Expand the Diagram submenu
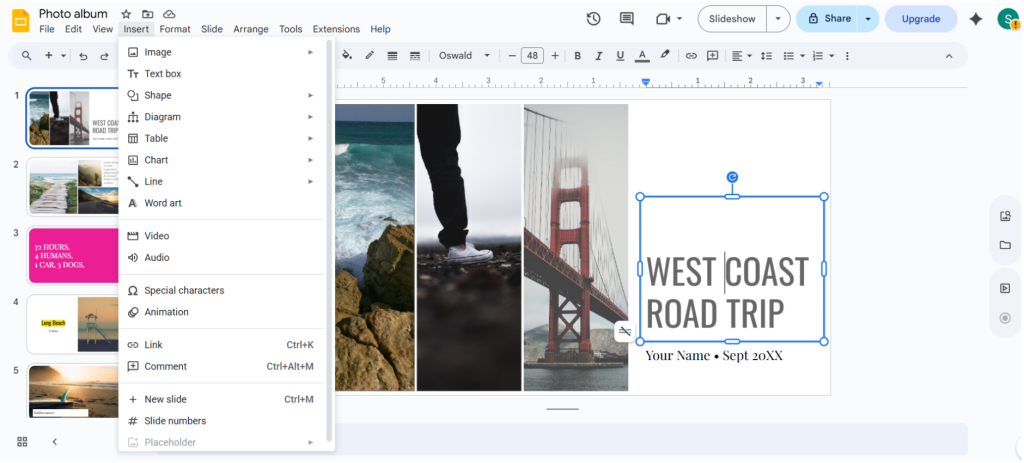 (221, 117)
